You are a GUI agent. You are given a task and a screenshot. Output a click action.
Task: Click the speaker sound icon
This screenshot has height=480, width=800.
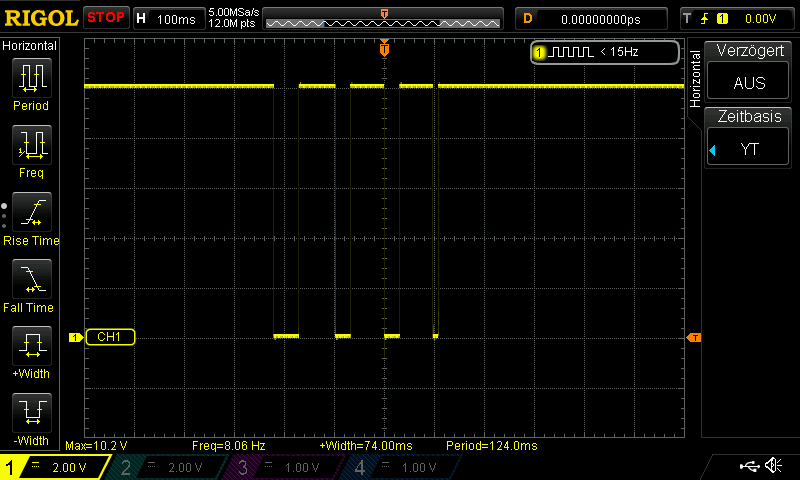pos(773,466)
